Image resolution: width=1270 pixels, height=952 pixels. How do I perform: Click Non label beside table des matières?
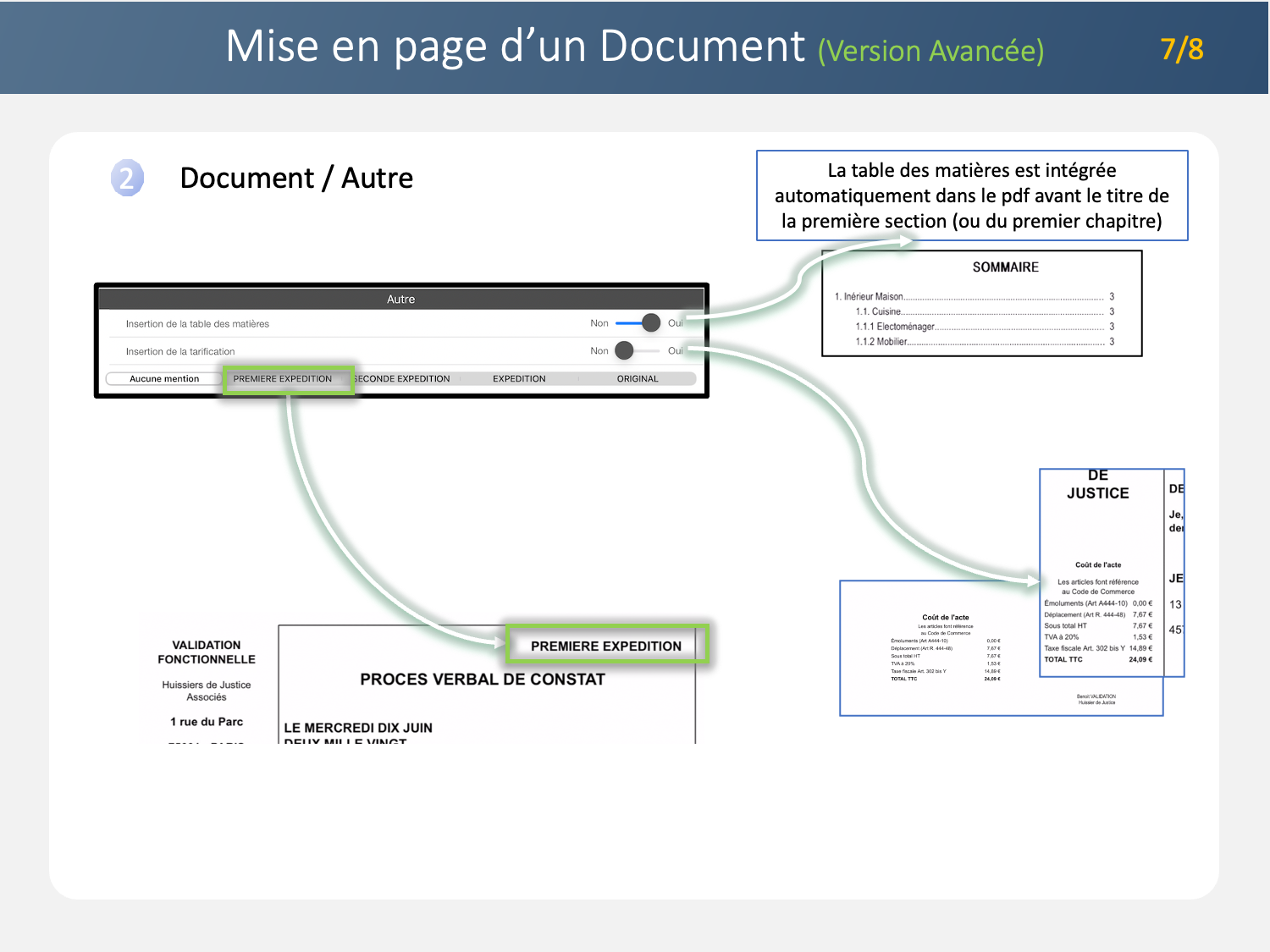point(599,323)
